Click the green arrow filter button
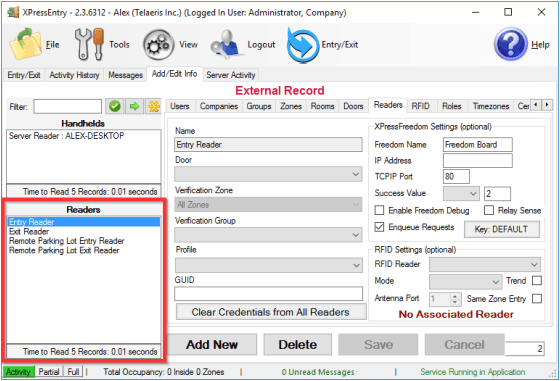This screenshot has width=560, height=381. (x=134, y=106)
